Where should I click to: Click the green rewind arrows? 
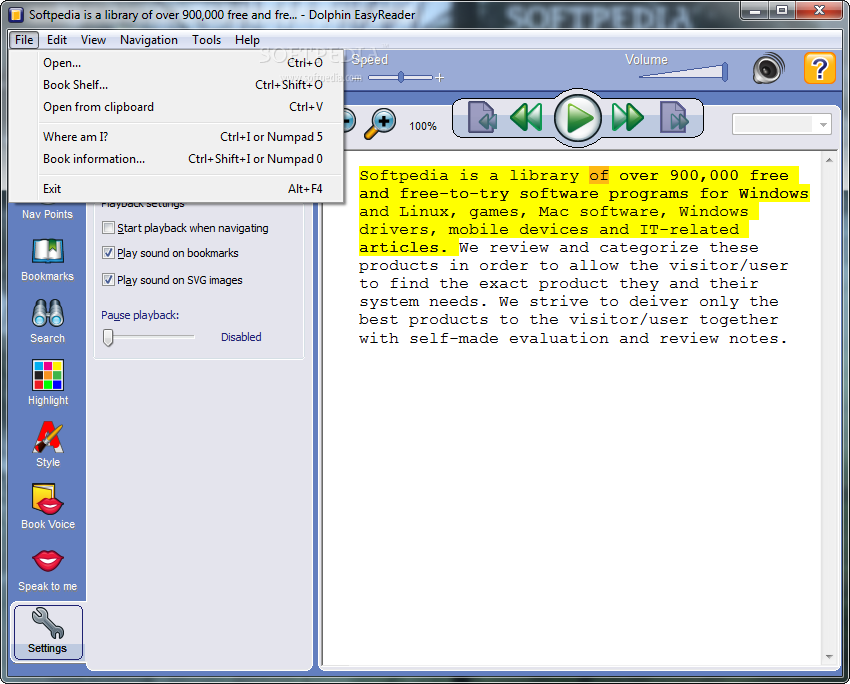[x=526, y=117]
